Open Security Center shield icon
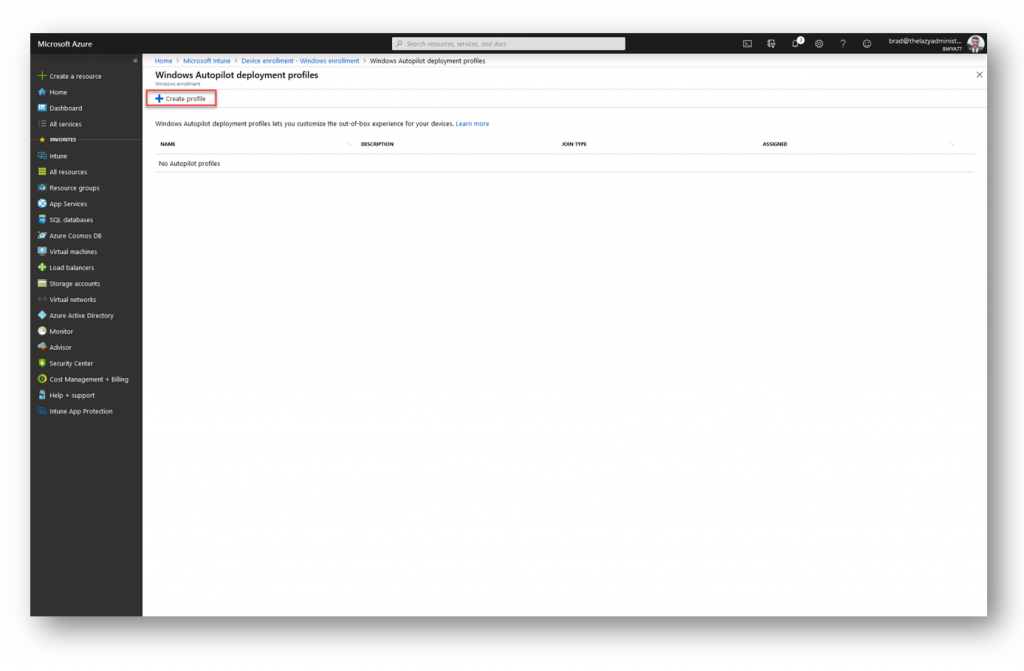 (x=42, y=363)
